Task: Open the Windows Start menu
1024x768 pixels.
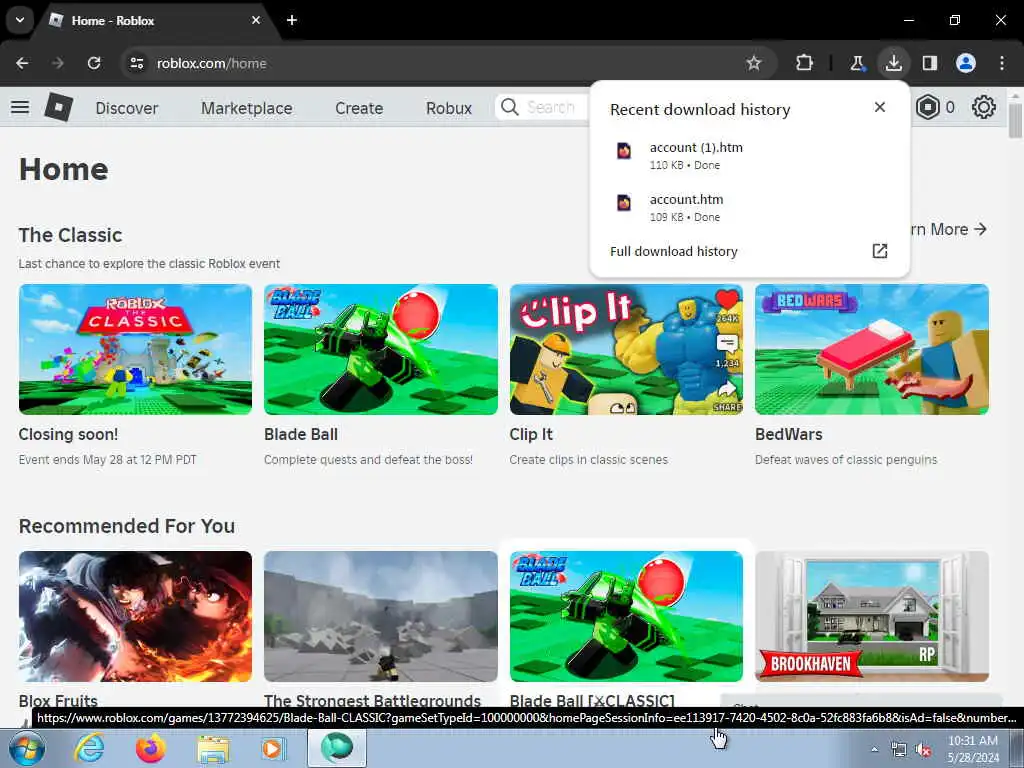Action: tap(26, 748)
